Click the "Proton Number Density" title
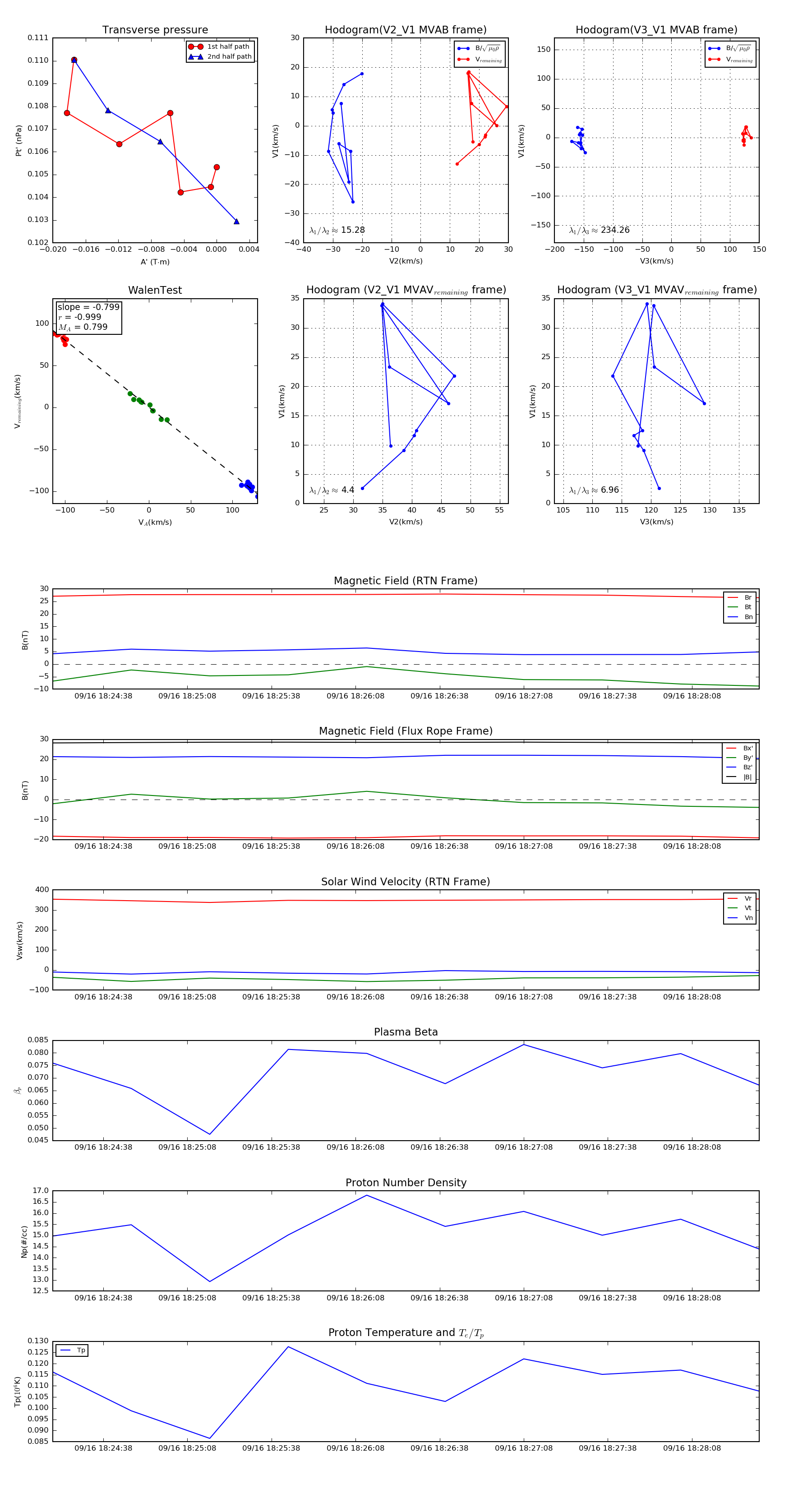 coord(406,1183)
